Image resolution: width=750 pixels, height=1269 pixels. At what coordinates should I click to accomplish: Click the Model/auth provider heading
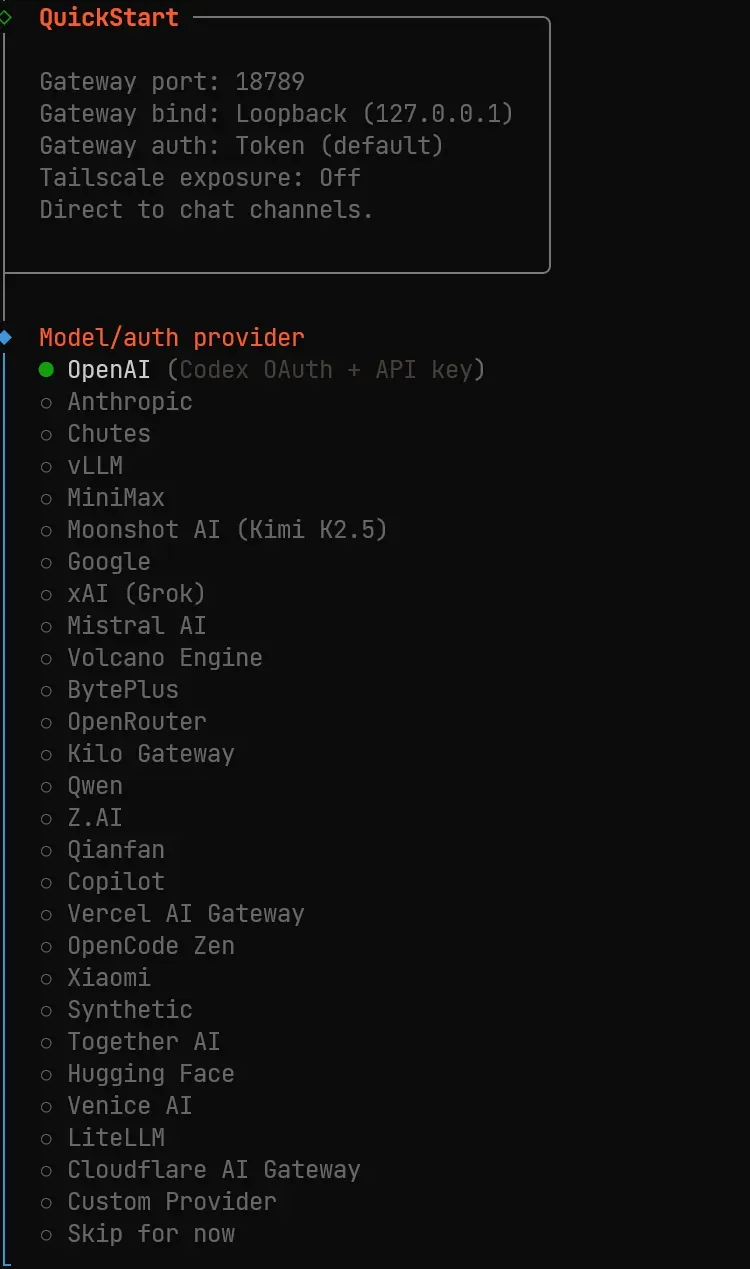coord(170,337)
